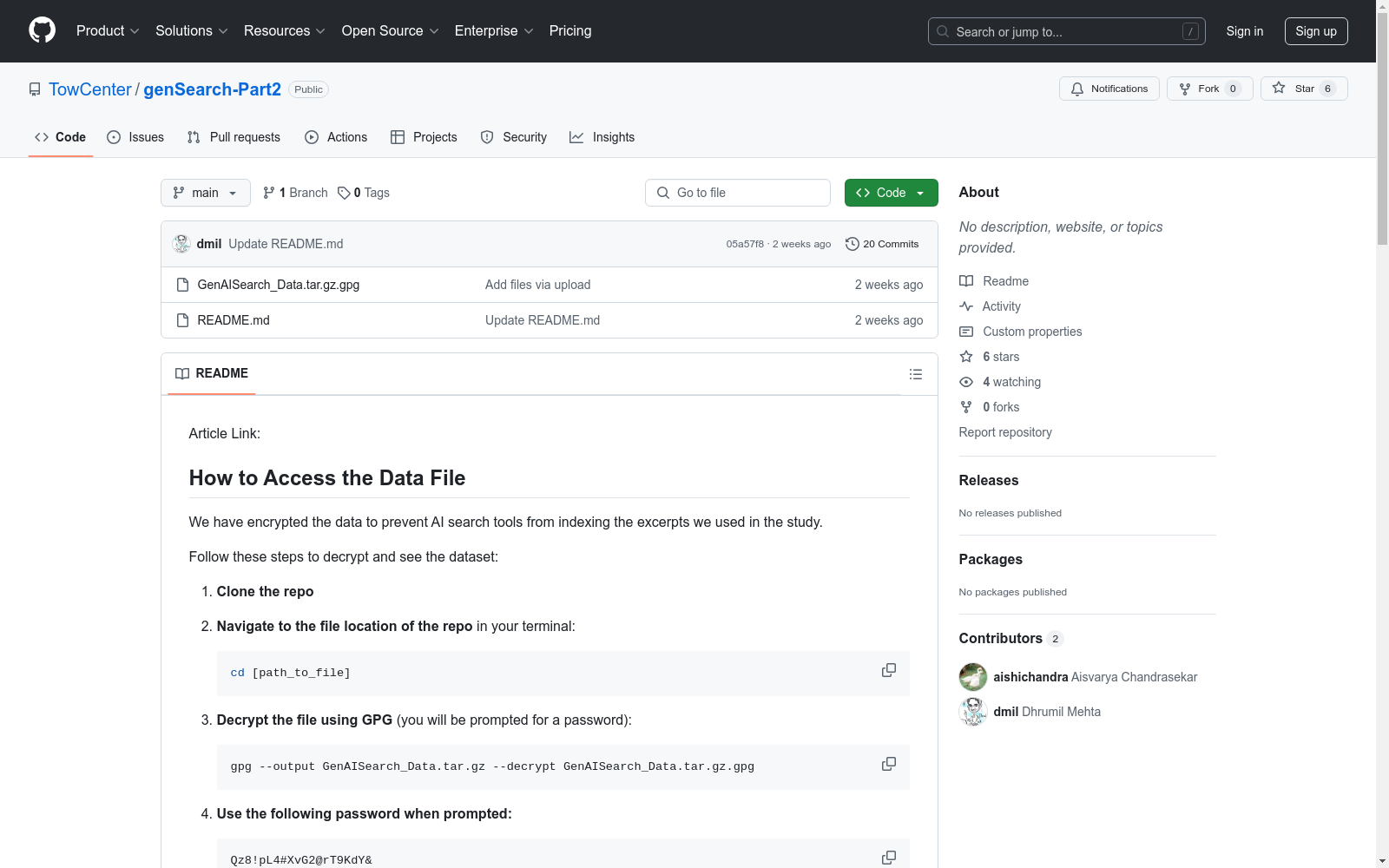View the 0 Tags list

[364, 193]
